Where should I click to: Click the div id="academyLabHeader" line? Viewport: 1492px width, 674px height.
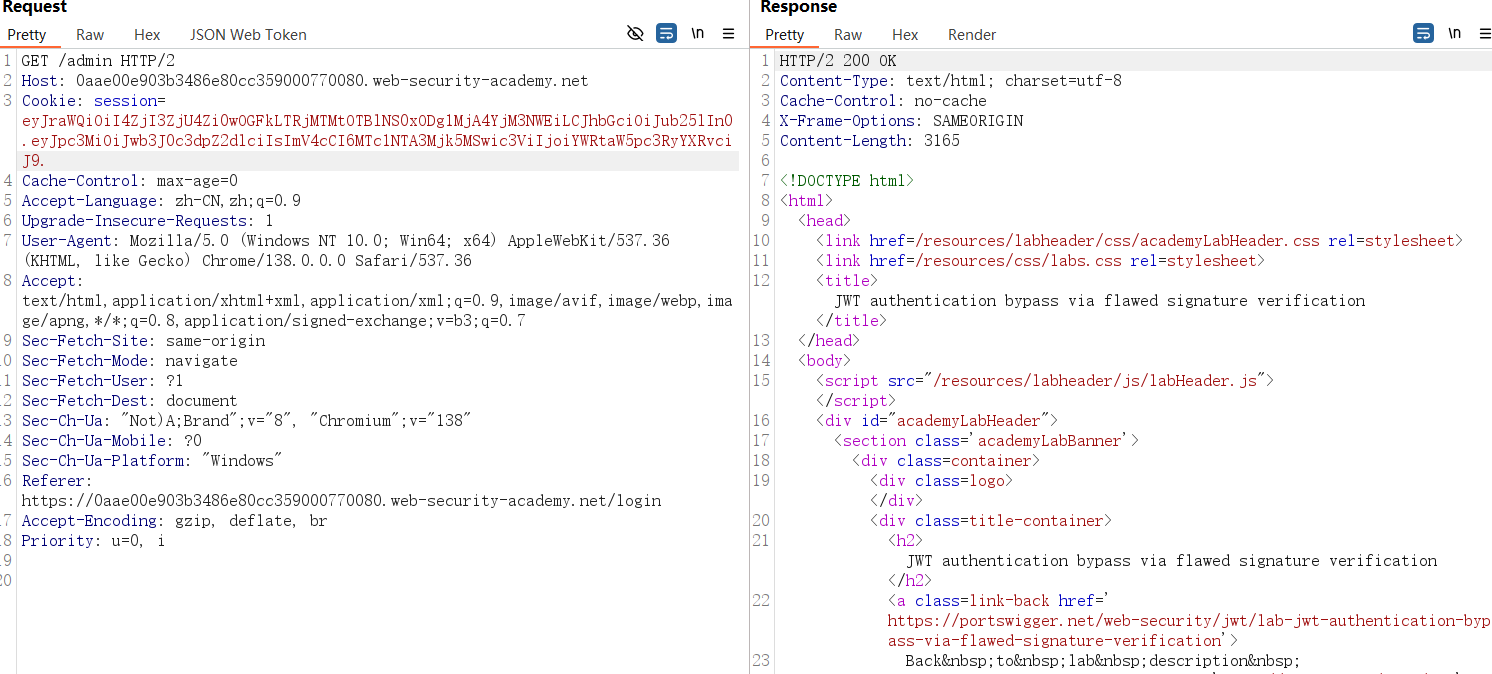937,421
